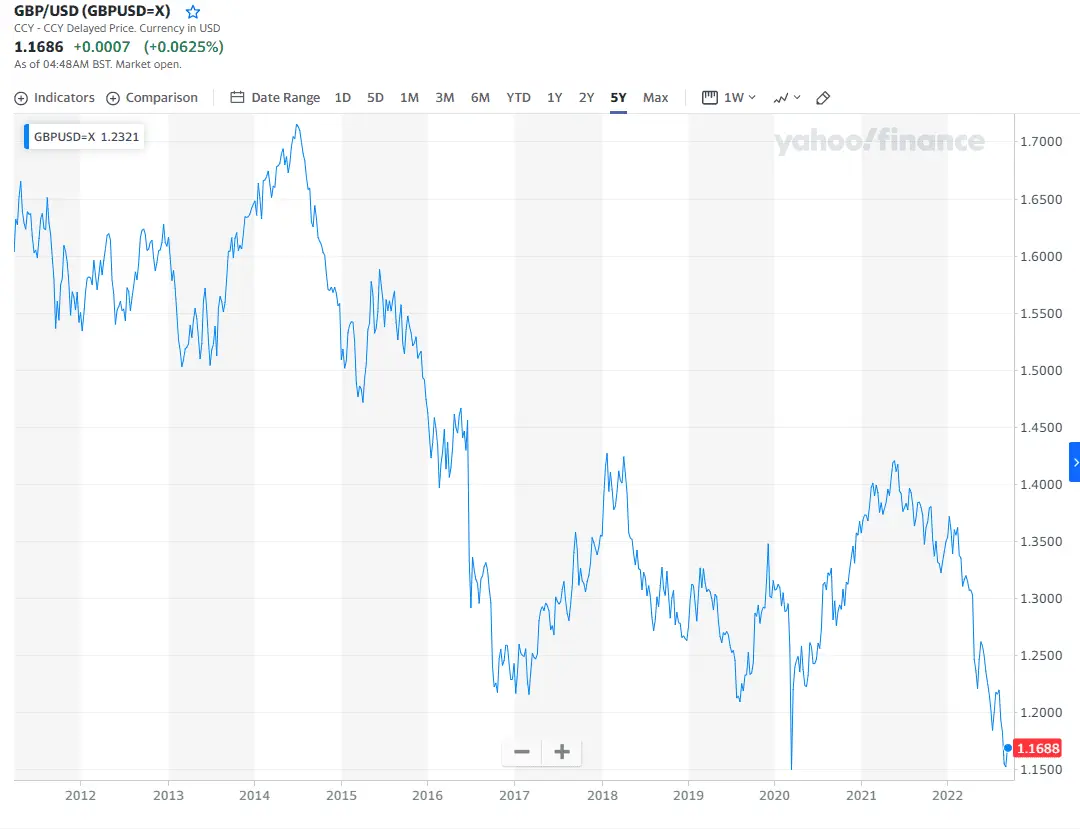Open the Comparison option
The height and width of the screenshot is (829, 1080).
(152, 98)
